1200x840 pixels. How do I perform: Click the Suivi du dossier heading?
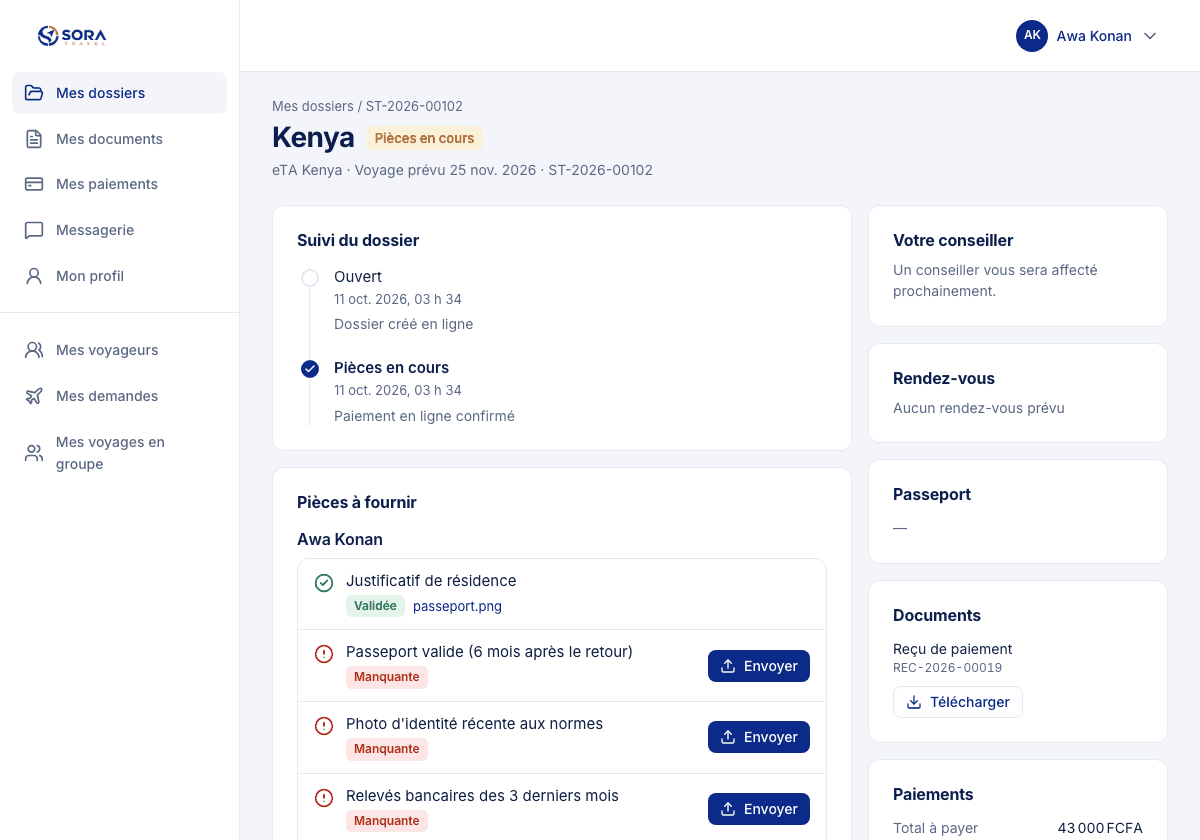point(358,241)
